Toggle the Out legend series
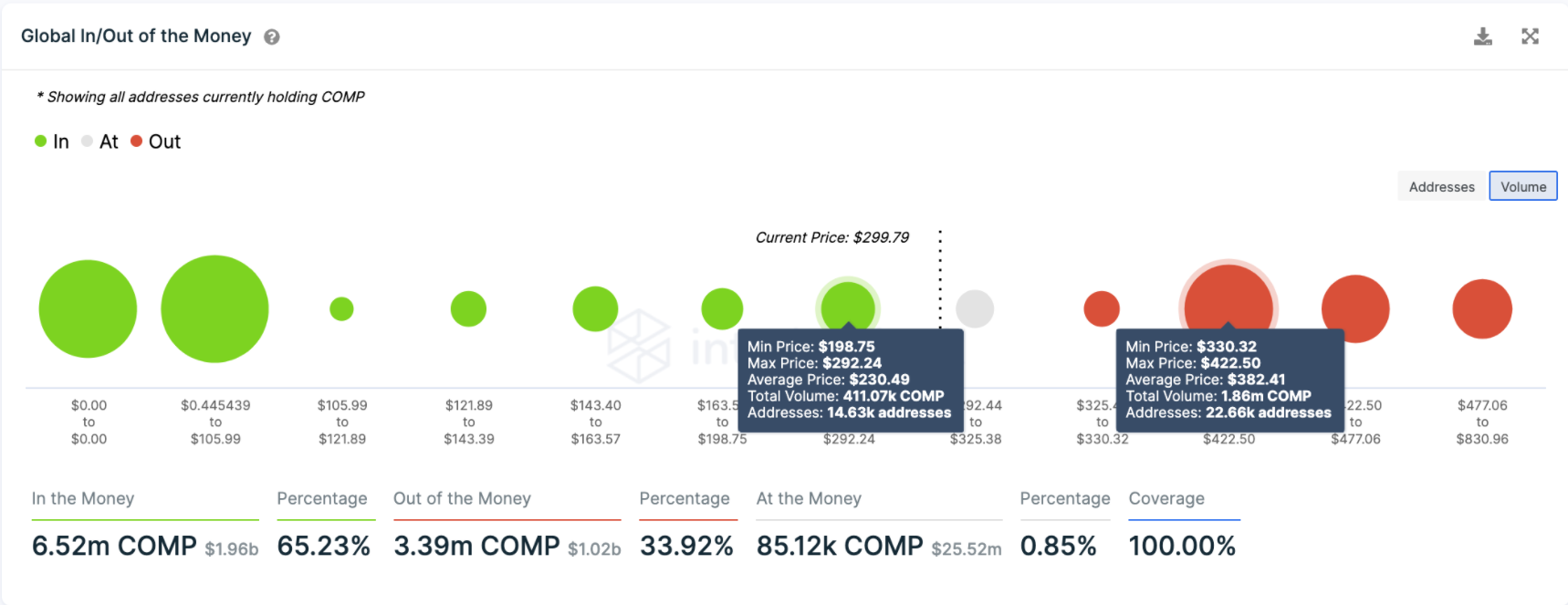The width and height of the screenshot is (1568, 605). coord(156,141)
